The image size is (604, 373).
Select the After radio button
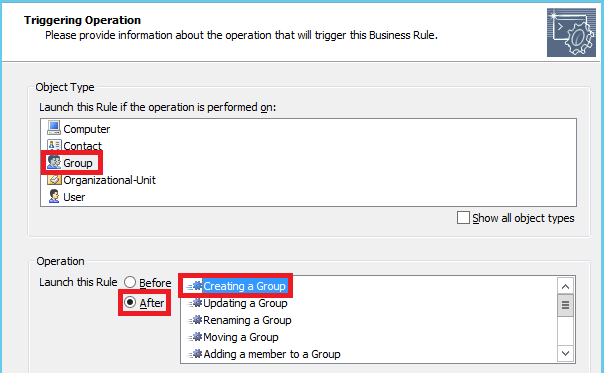point(130,302)
